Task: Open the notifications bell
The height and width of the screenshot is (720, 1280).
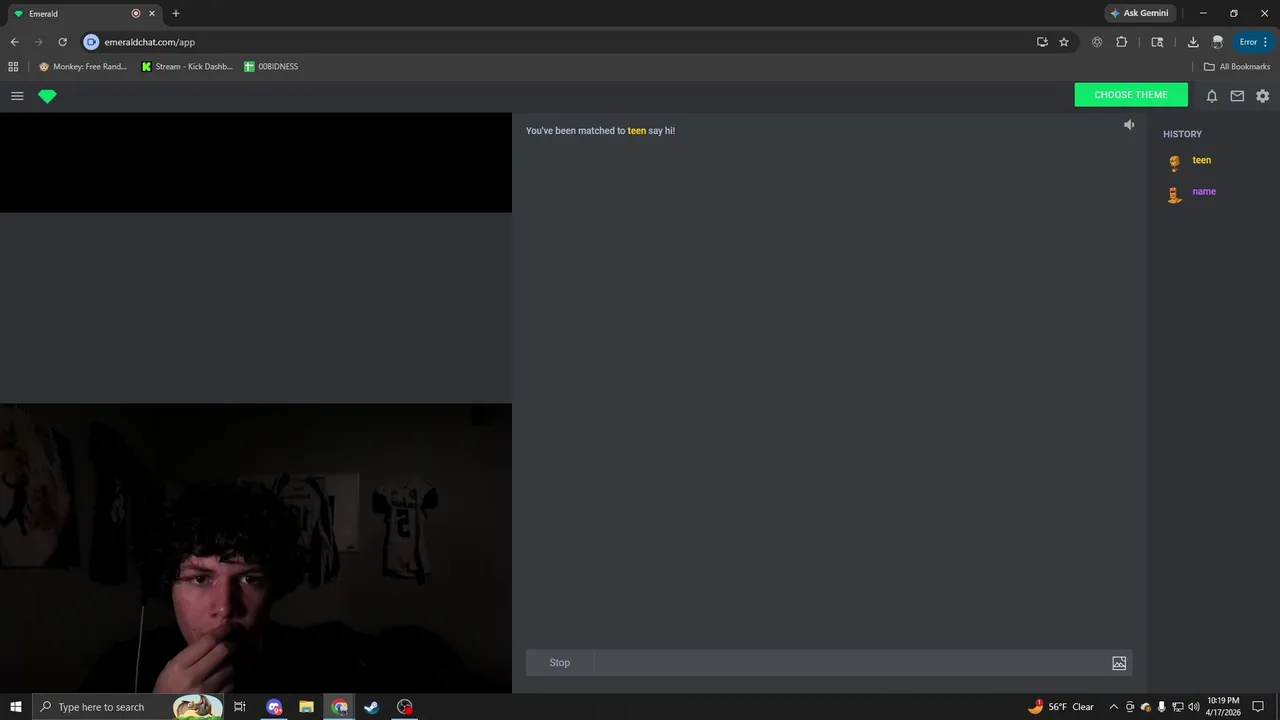Action: click(1211, 96)
